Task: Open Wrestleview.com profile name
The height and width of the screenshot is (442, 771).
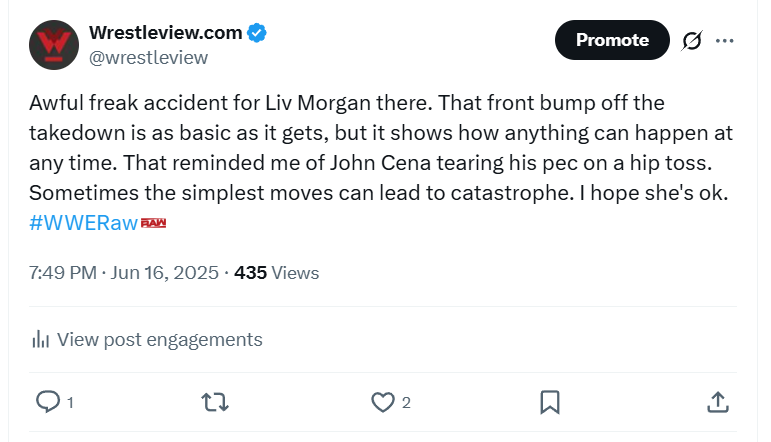Action: [x=165, y=33]
